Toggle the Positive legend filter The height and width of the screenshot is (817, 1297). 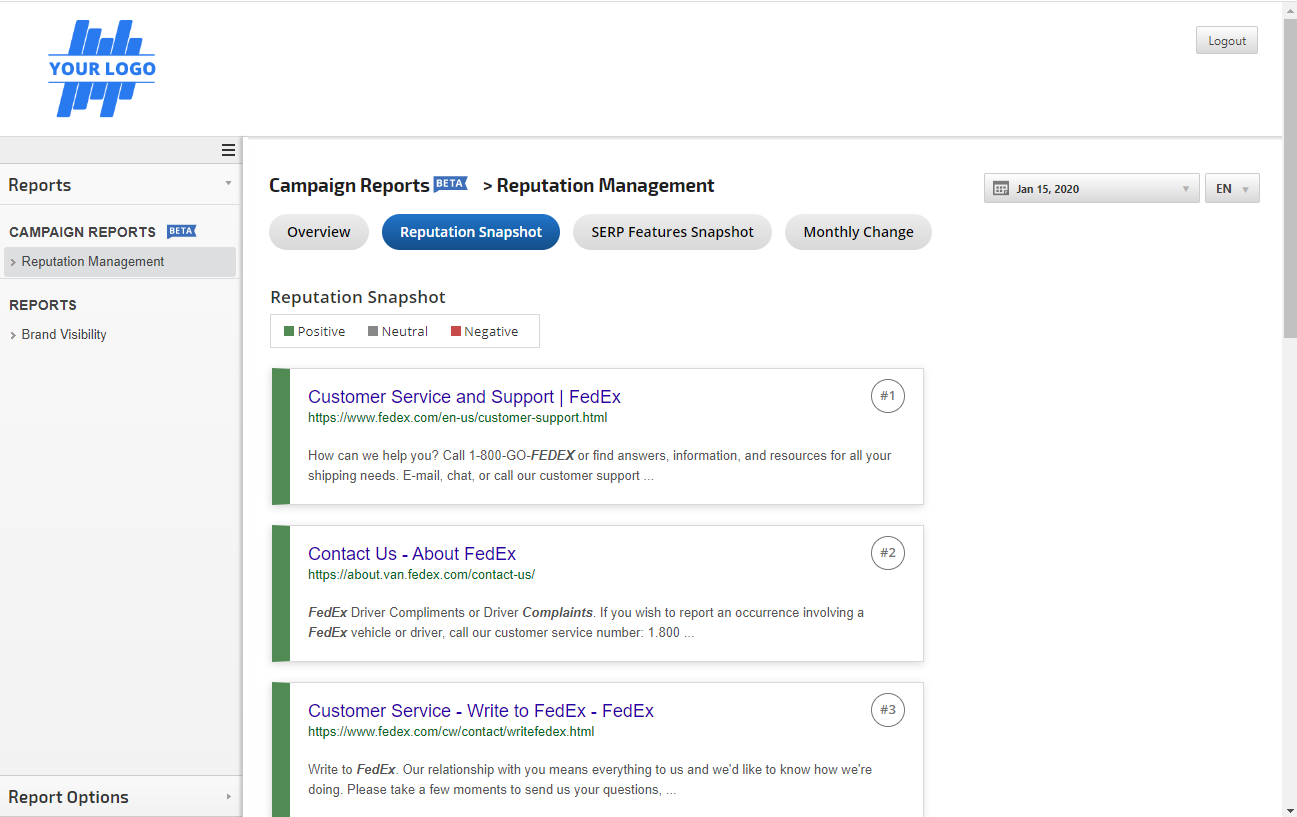315,331
